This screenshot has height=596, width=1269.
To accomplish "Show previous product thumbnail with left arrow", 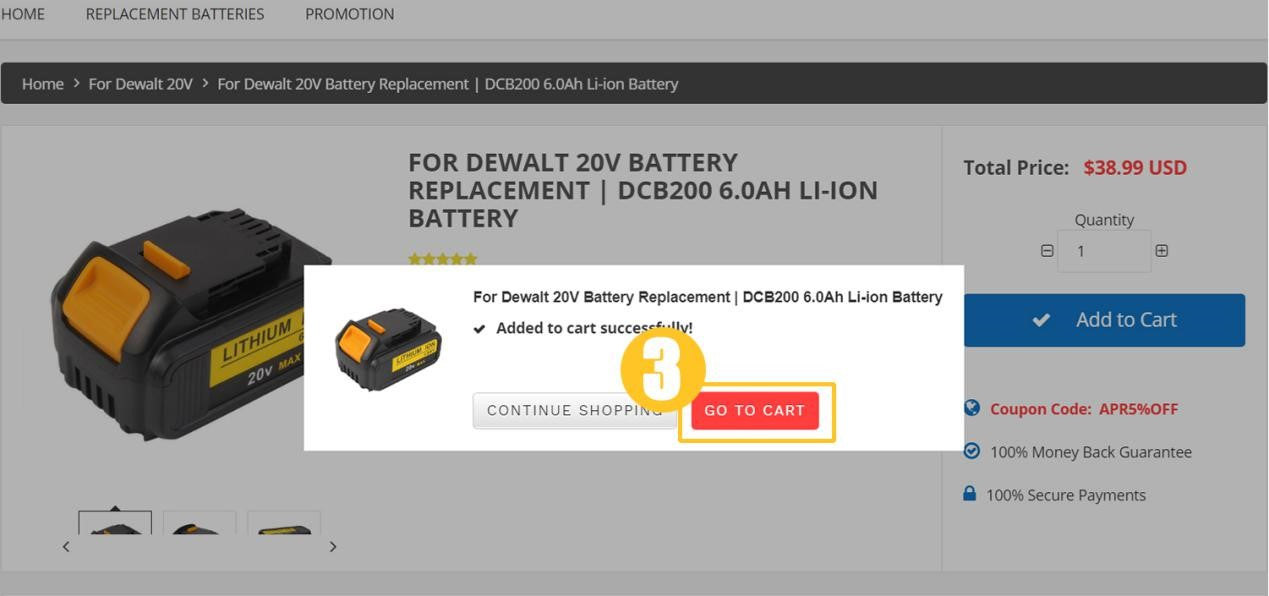I will pyautogui.click(x=66, y=546).
